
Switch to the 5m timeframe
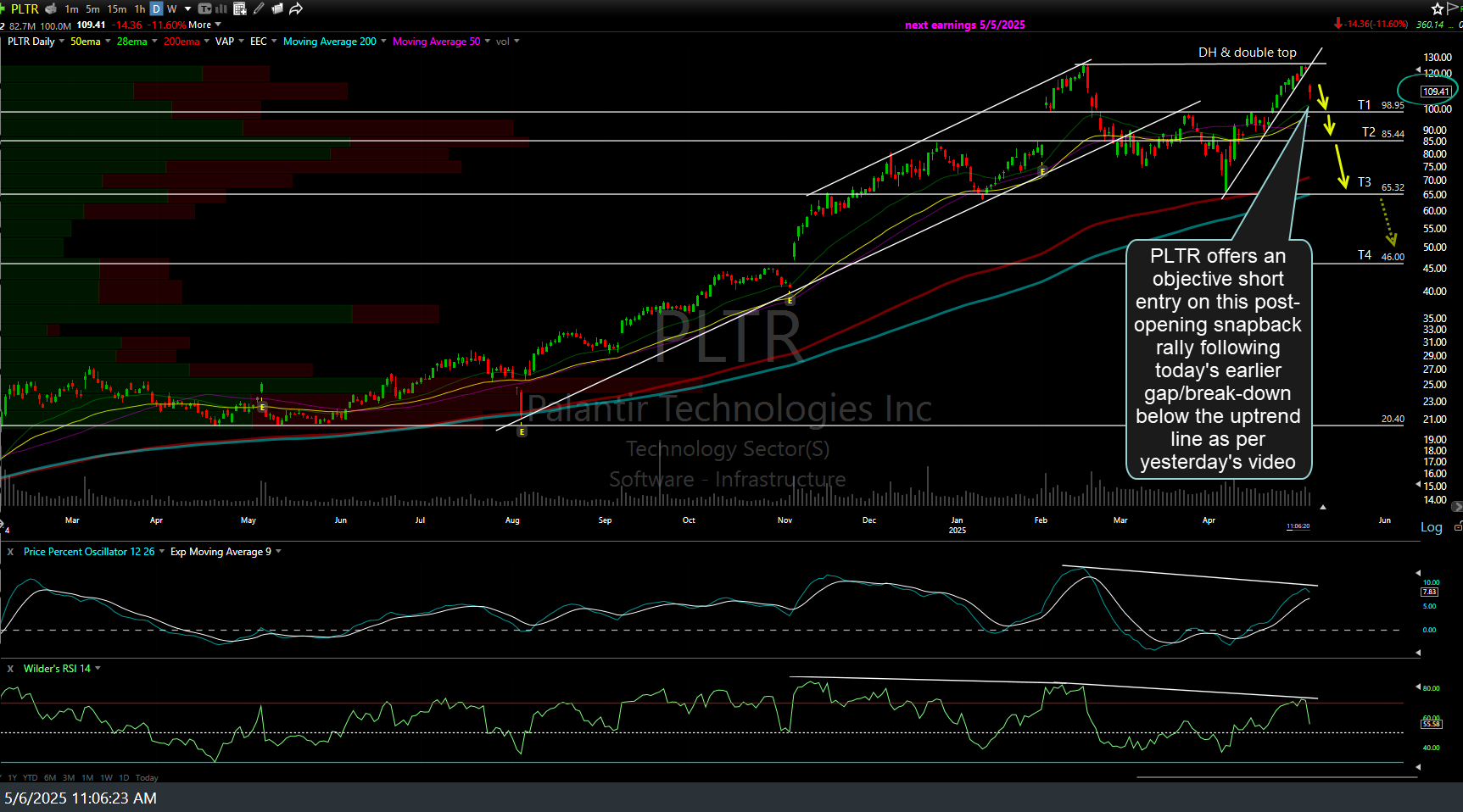[92, 8]
